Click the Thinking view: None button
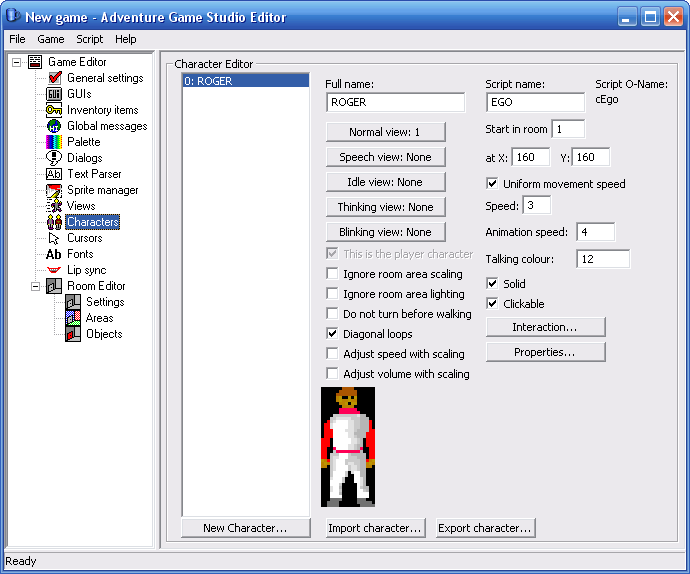This screenshot has width=690, height=574. point(385,207)
